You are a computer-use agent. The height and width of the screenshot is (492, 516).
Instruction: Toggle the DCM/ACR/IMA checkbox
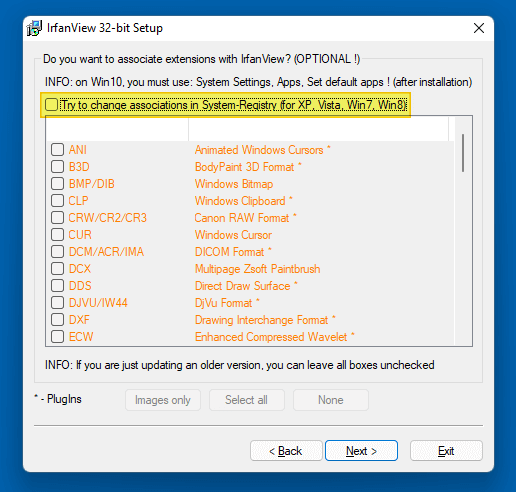(57, 252)
